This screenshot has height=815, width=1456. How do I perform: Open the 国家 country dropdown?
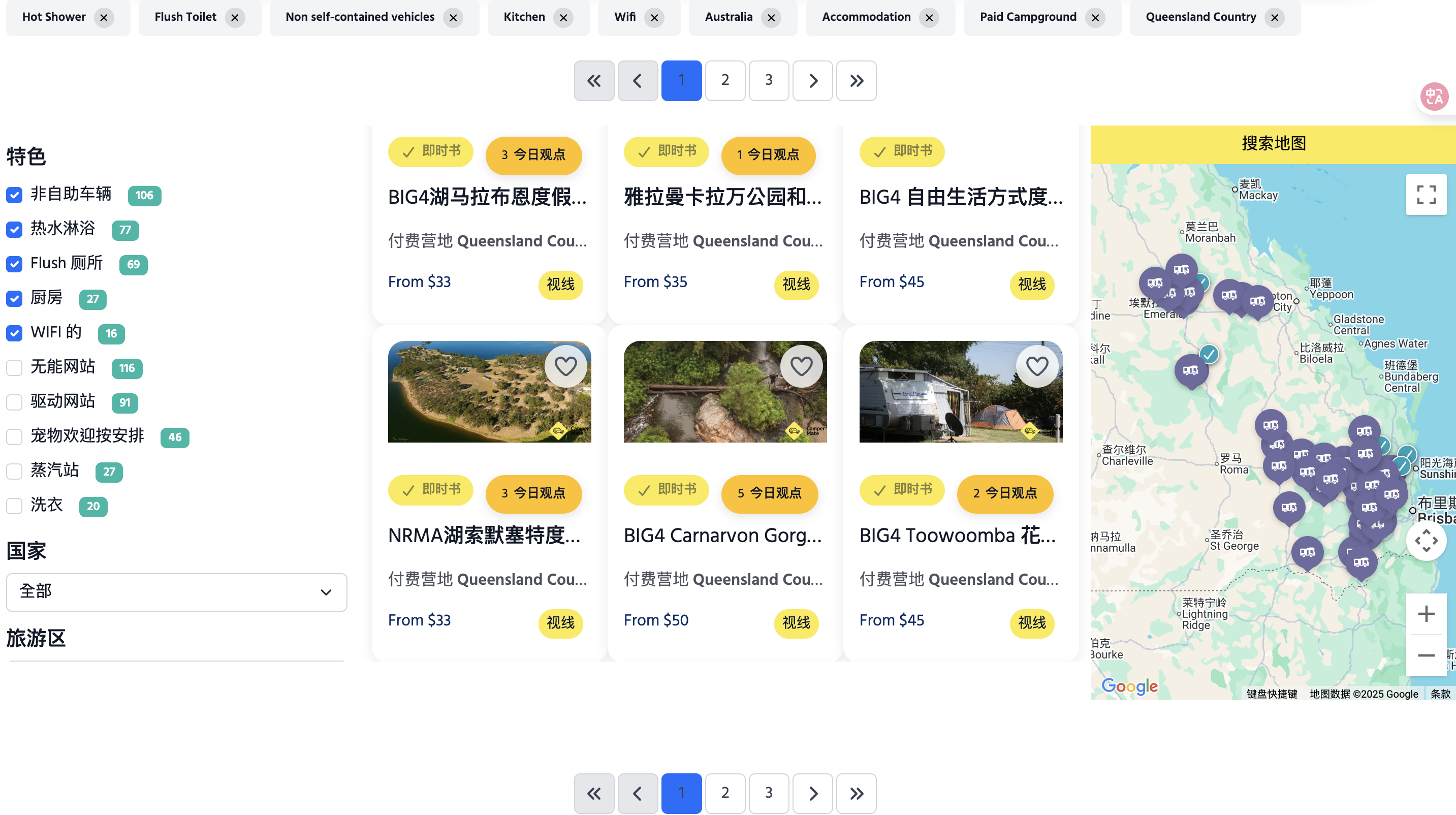coord(176,592)
